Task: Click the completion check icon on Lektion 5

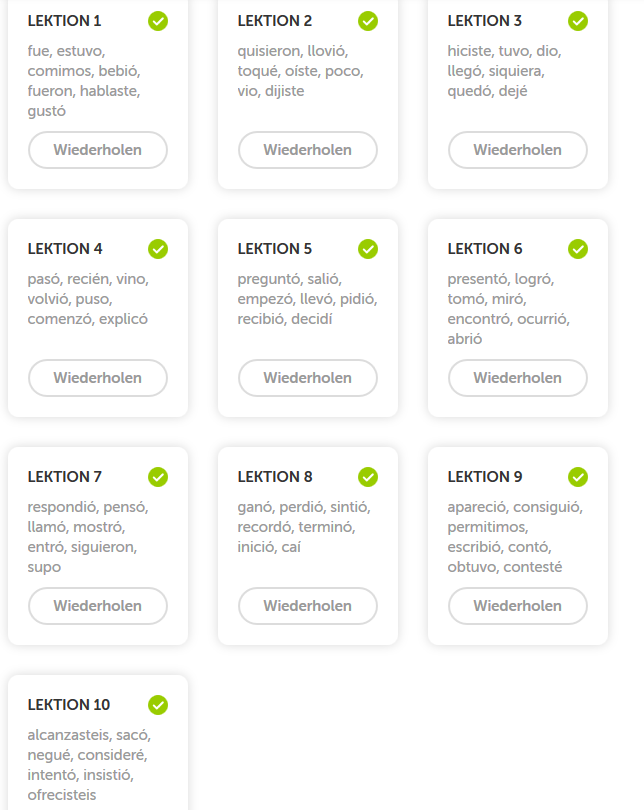Action: [368, 249]
